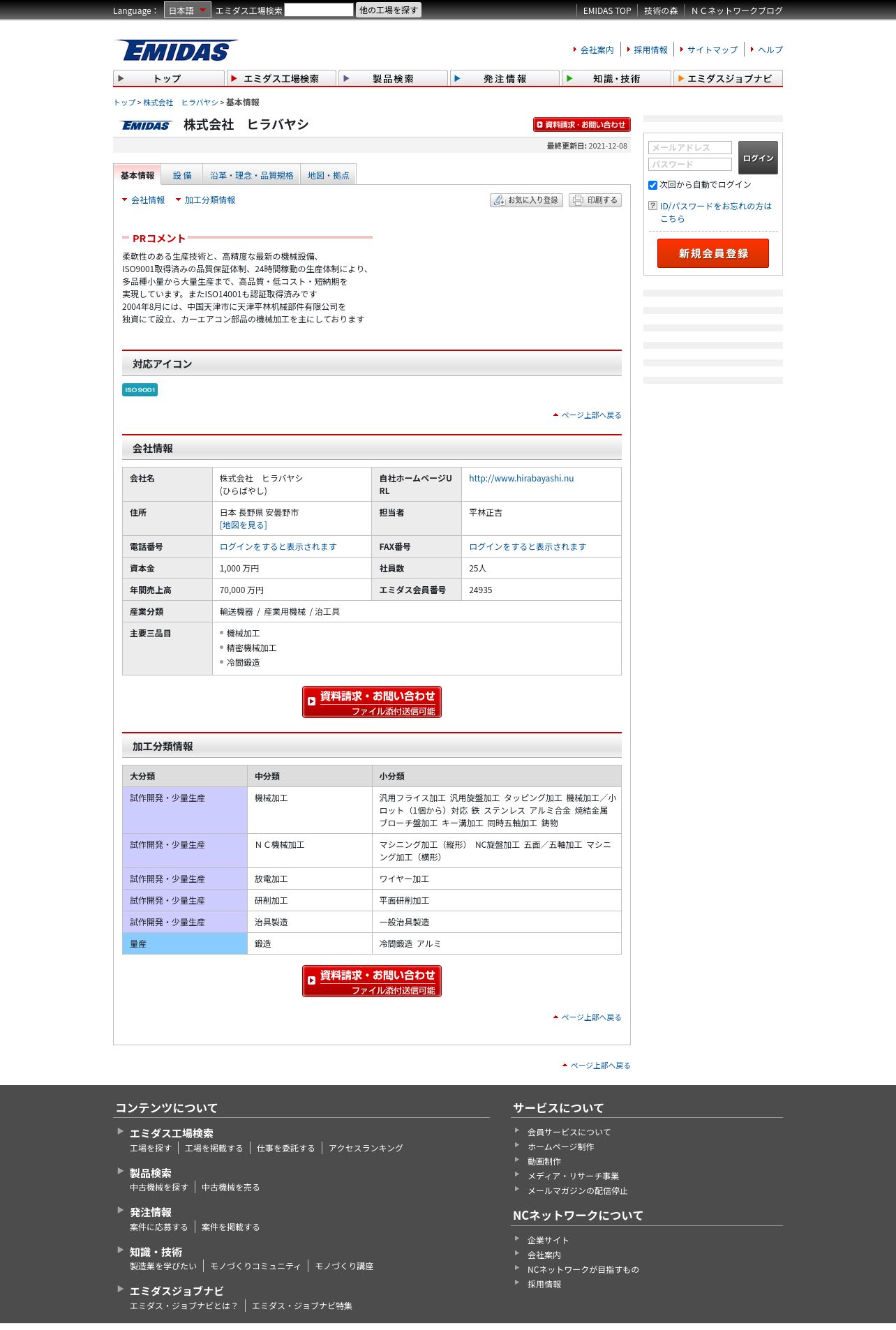Open footer メールマガジンの配信停止 link

coord(578,1191)
